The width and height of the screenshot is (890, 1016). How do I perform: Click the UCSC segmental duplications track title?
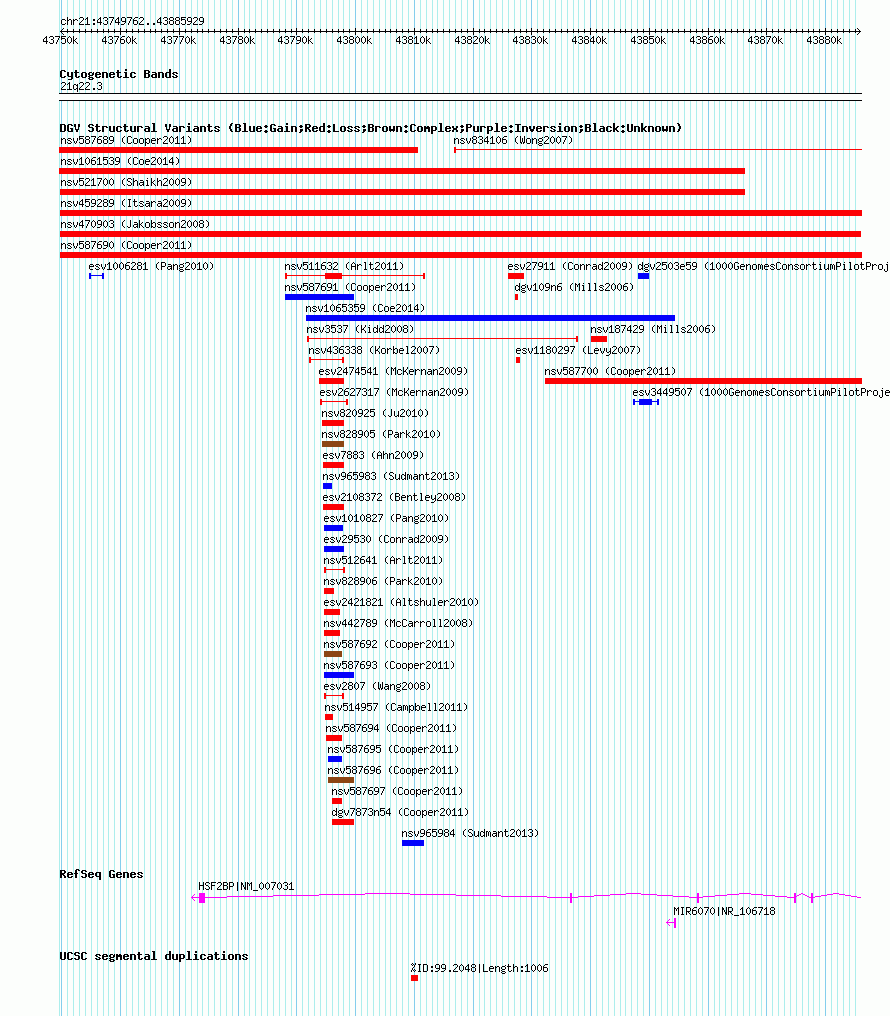(x=154, y=956)
